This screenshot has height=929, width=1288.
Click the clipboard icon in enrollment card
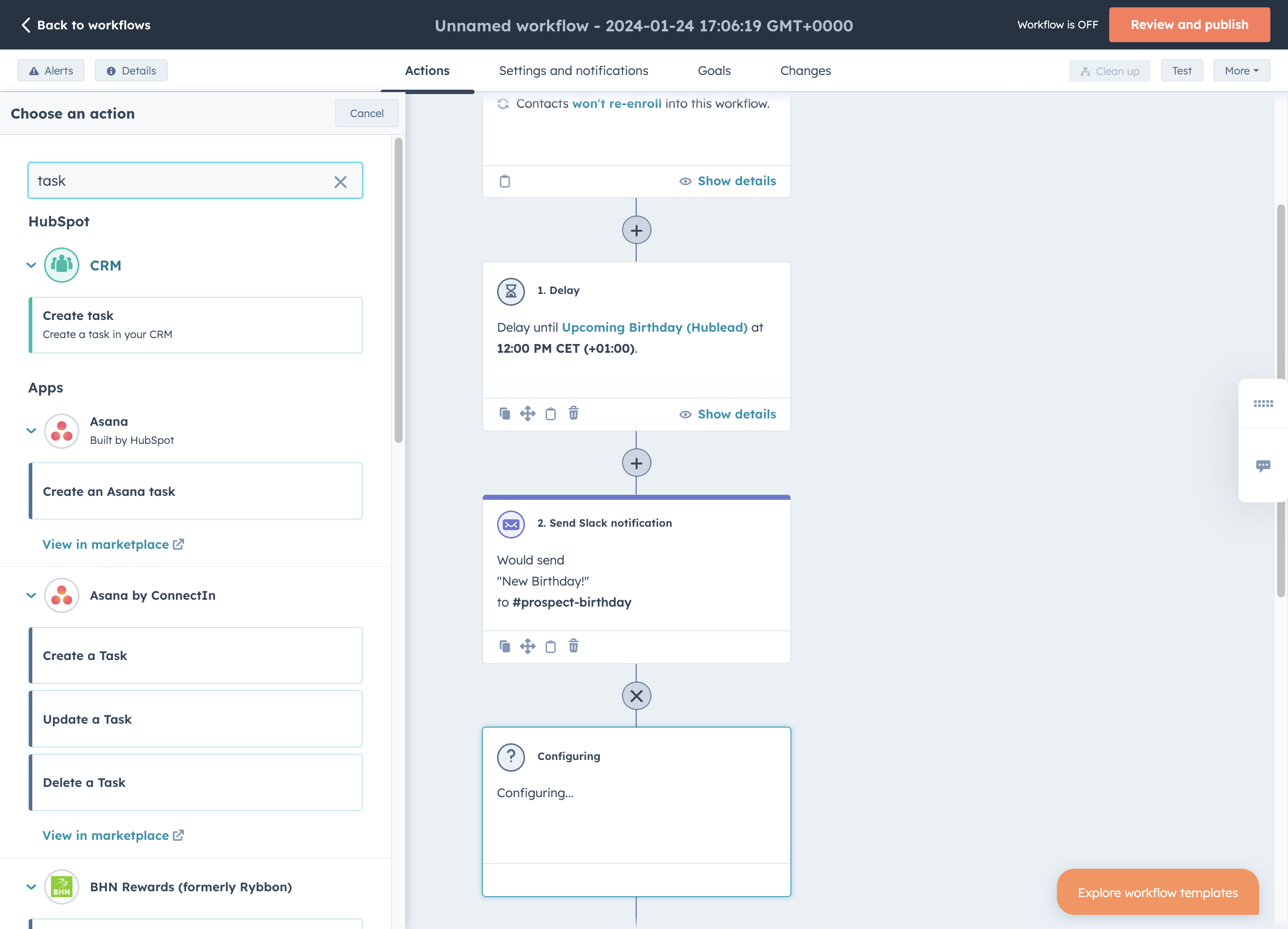coord(505,181)
